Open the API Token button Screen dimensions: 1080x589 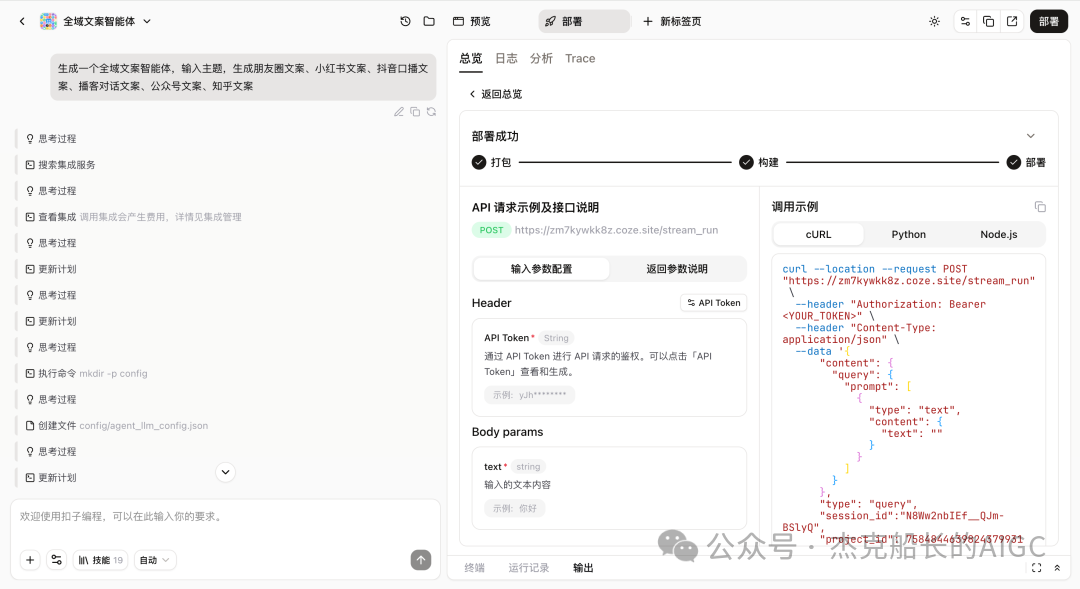click(714, 302)
